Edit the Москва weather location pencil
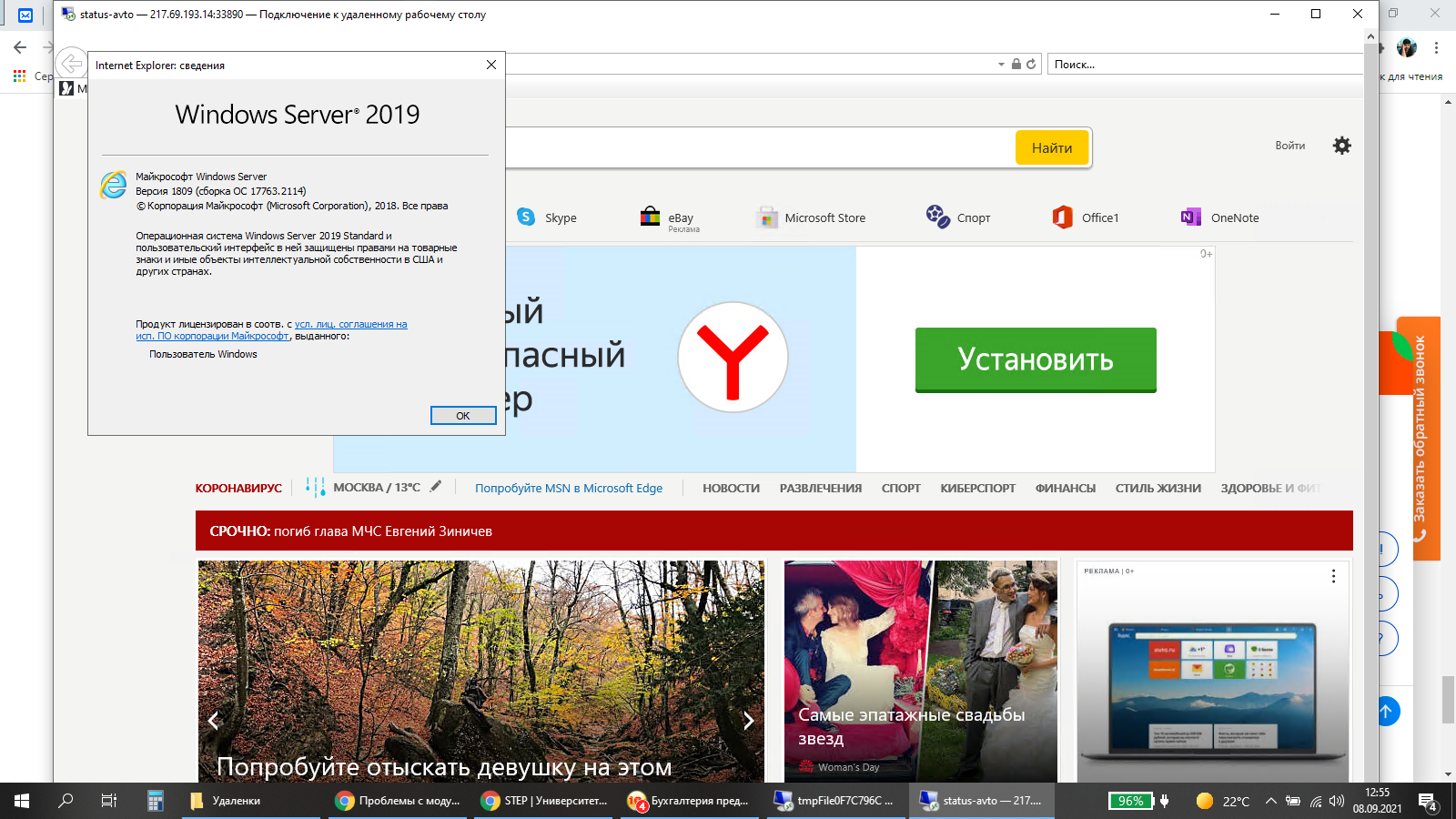Image resolution: width=1456 pixels, height=819 pixels. [x=436, y=486]
